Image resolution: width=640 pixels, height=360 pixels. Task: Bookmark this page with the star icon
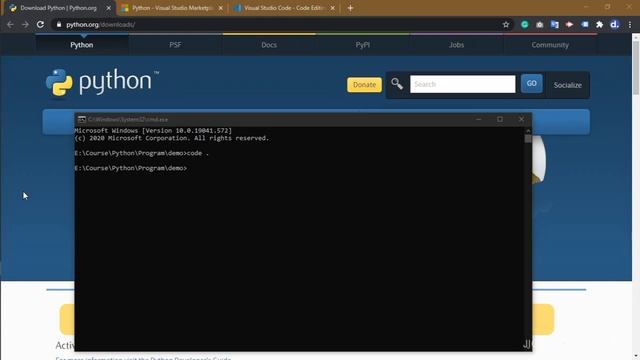[x=506, y=24]
